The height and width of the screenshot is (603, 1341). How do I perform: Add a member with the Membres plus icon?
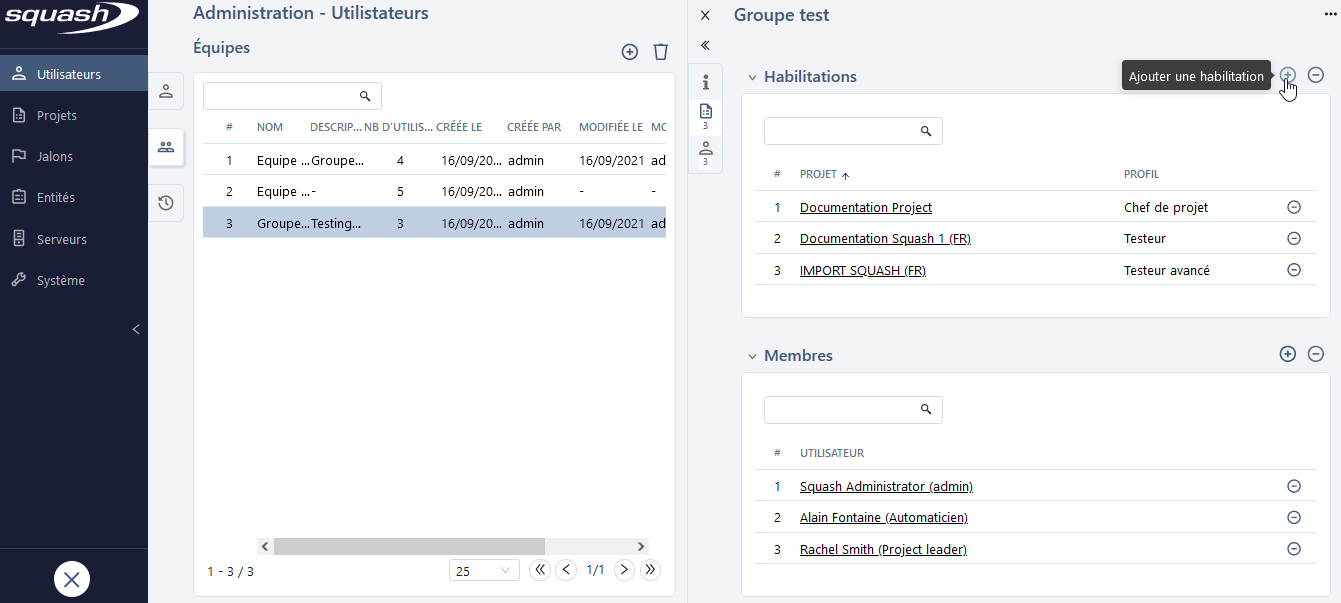click(1288, 354)
